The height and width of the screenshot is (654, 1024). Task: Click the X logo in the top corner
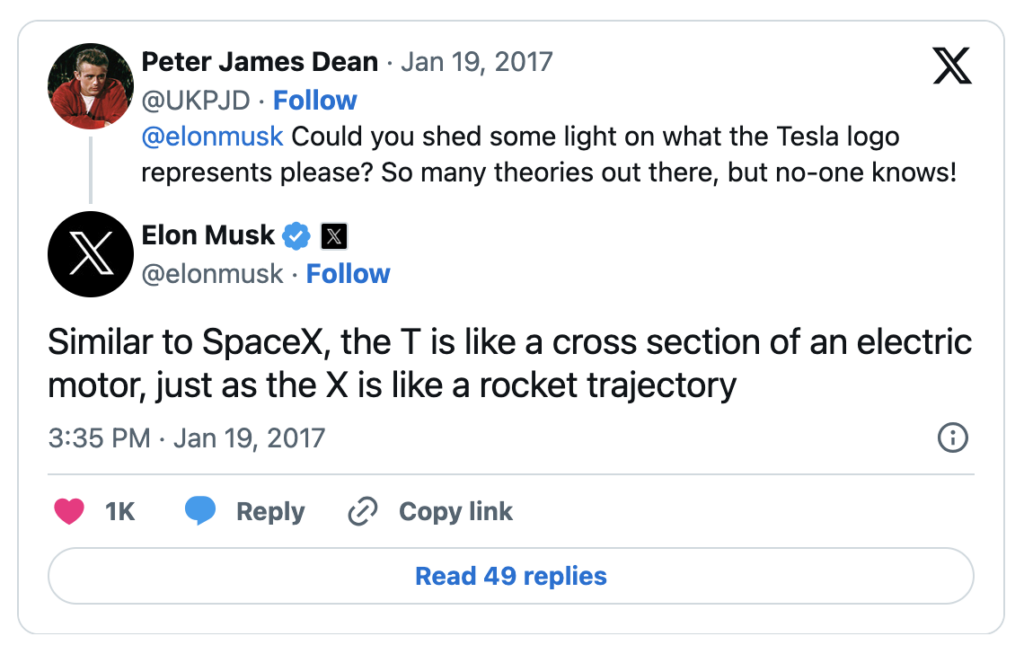(x=951, y=65)
